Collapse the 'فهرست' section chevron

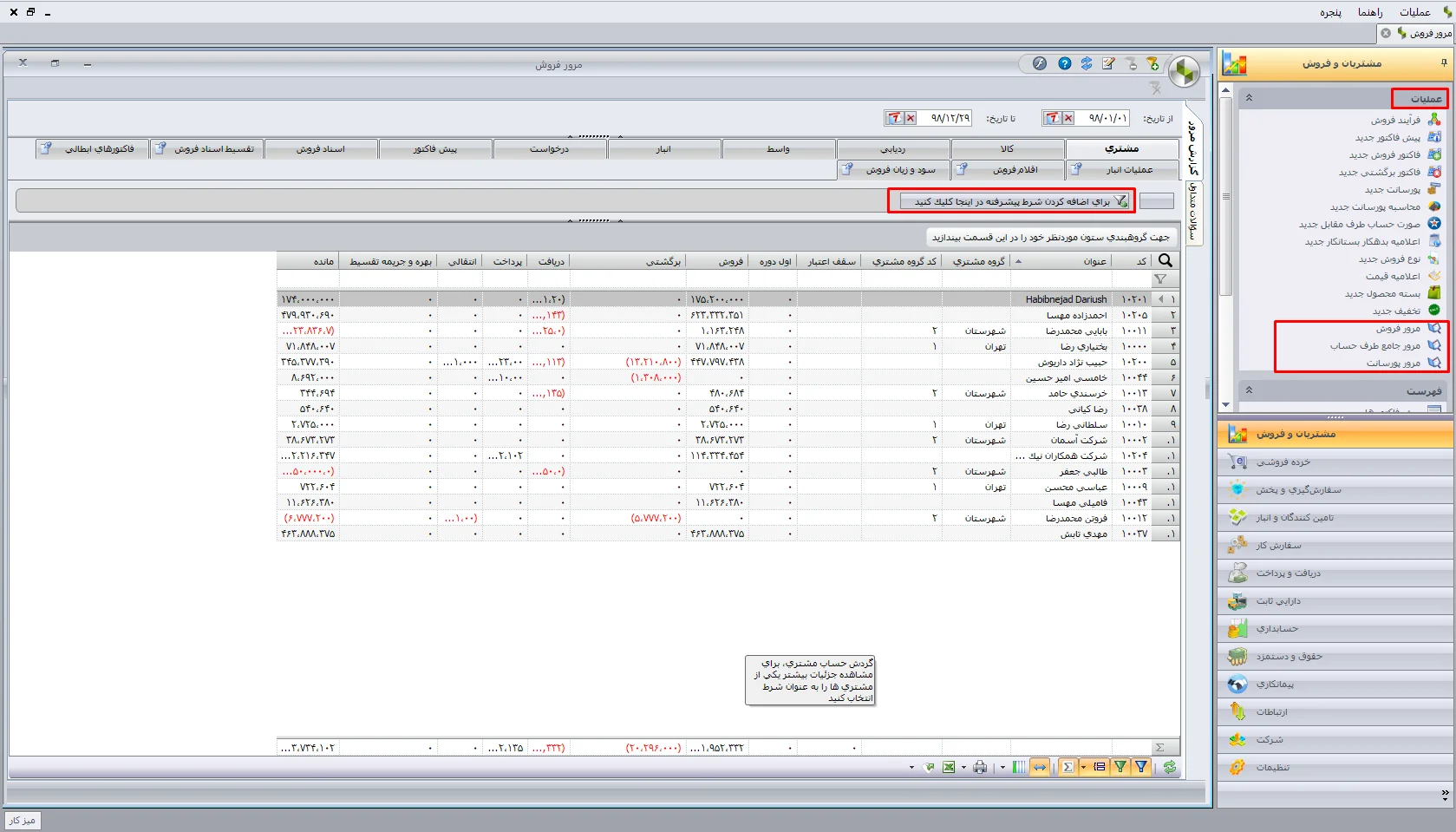tap(1249, 390)
